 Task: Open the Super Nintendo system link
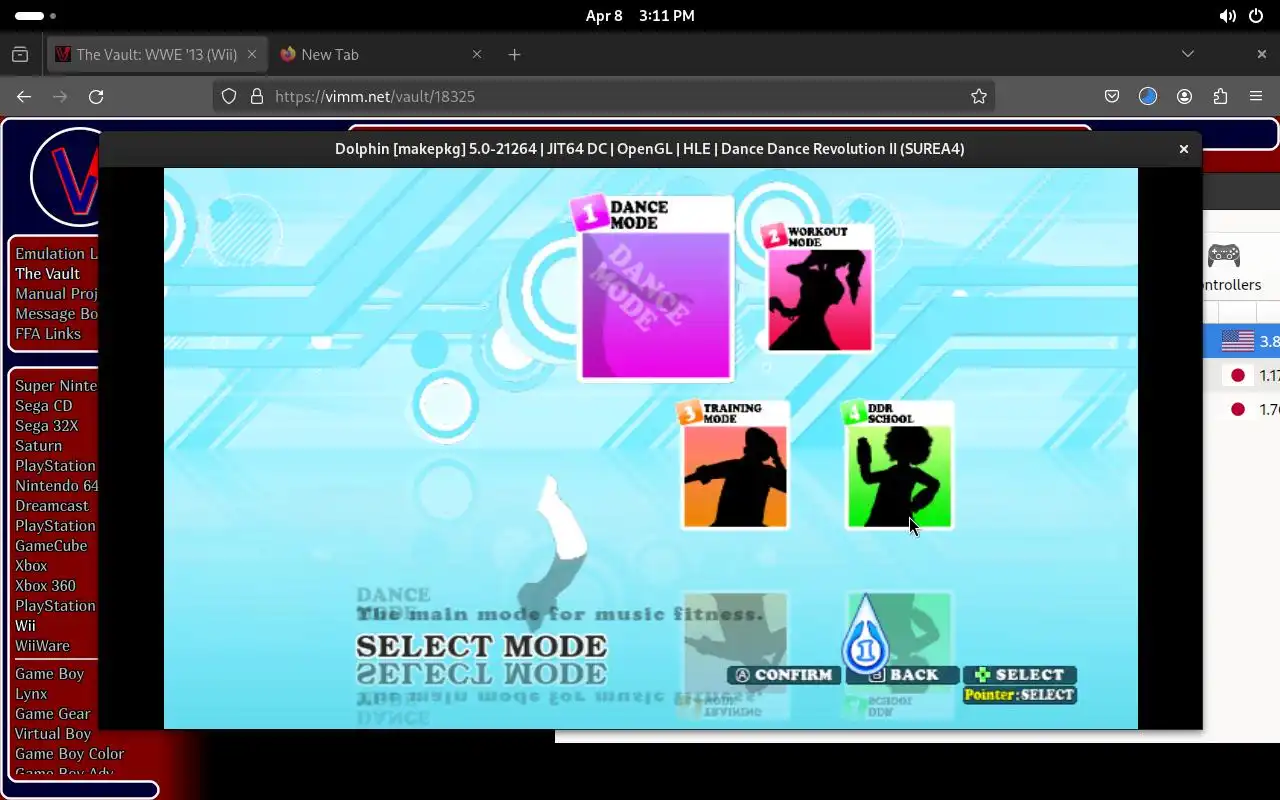[x=56, y=385]
